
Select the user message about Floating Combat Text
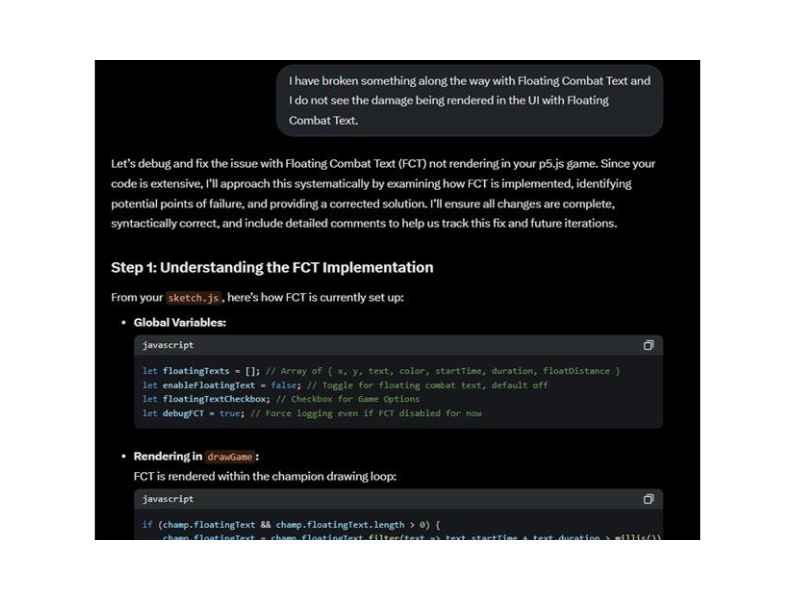pos(469,101)
